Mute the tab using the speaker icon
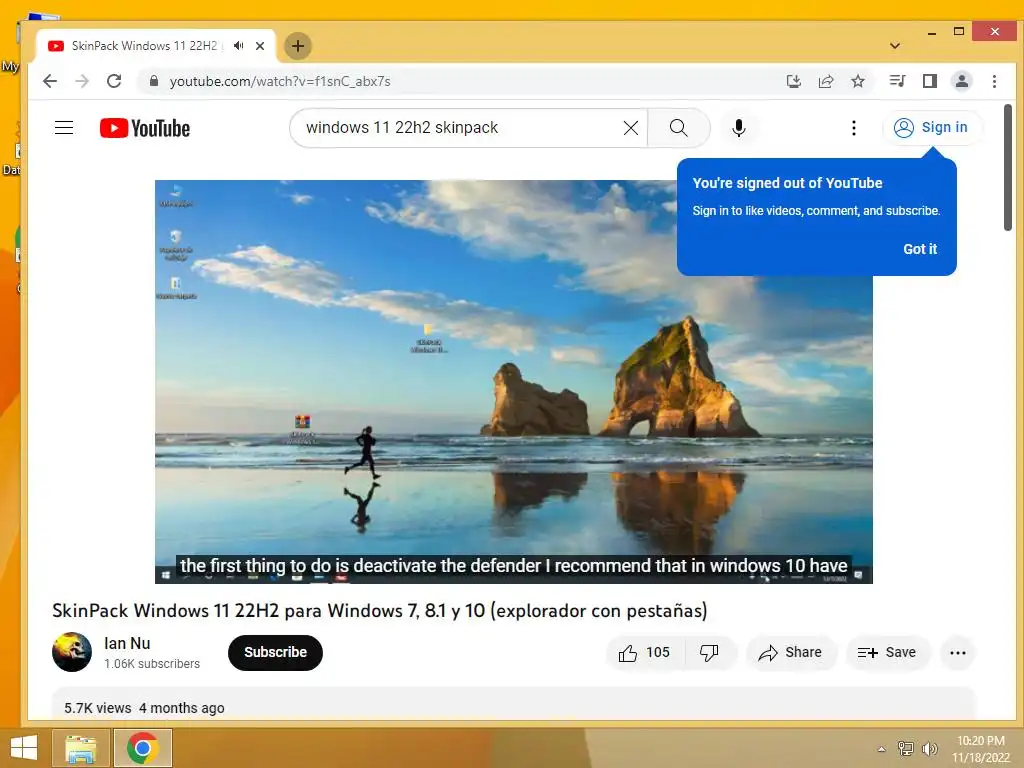Image resolution: width=1024 pixels, height=768 pixels. pyautogui.click(x=238, y=46)
